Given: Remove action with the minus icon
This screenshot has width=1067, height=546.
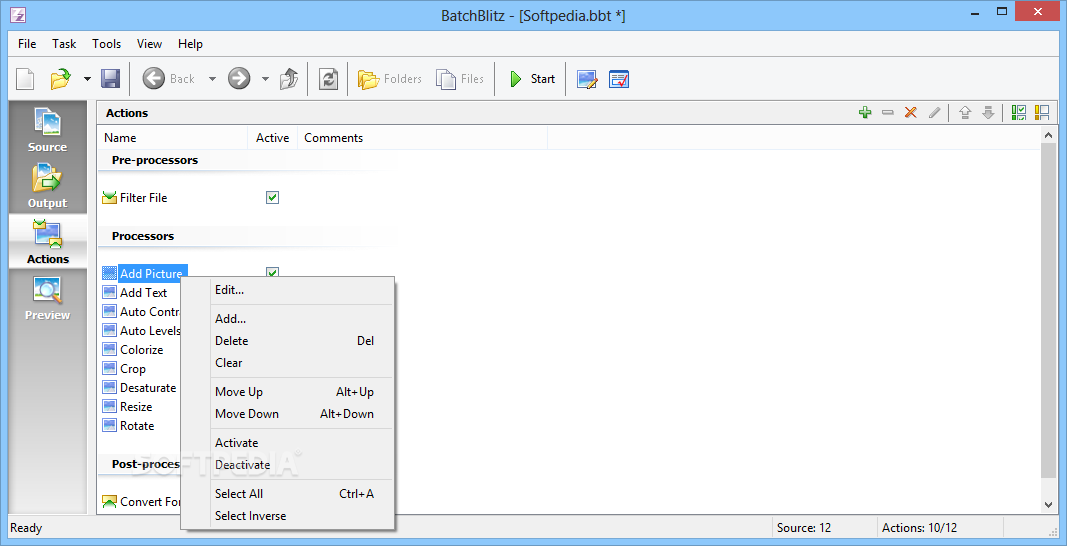Looking at the screenshot, I should pyautogui.click(x=887, y=113).
